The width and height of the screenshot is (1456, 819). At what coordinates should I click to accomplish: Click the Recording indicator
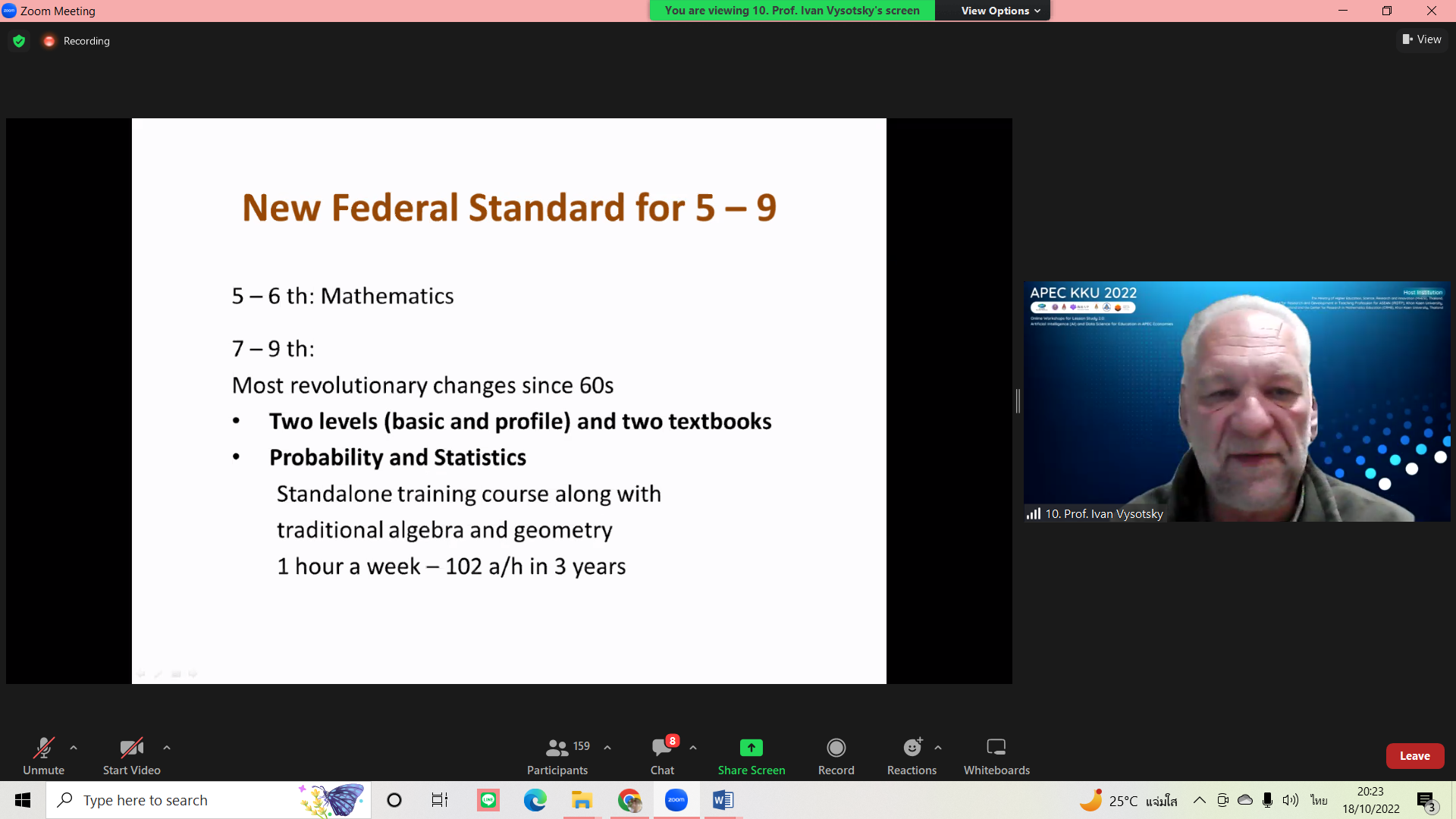click(x=77, y=41)
